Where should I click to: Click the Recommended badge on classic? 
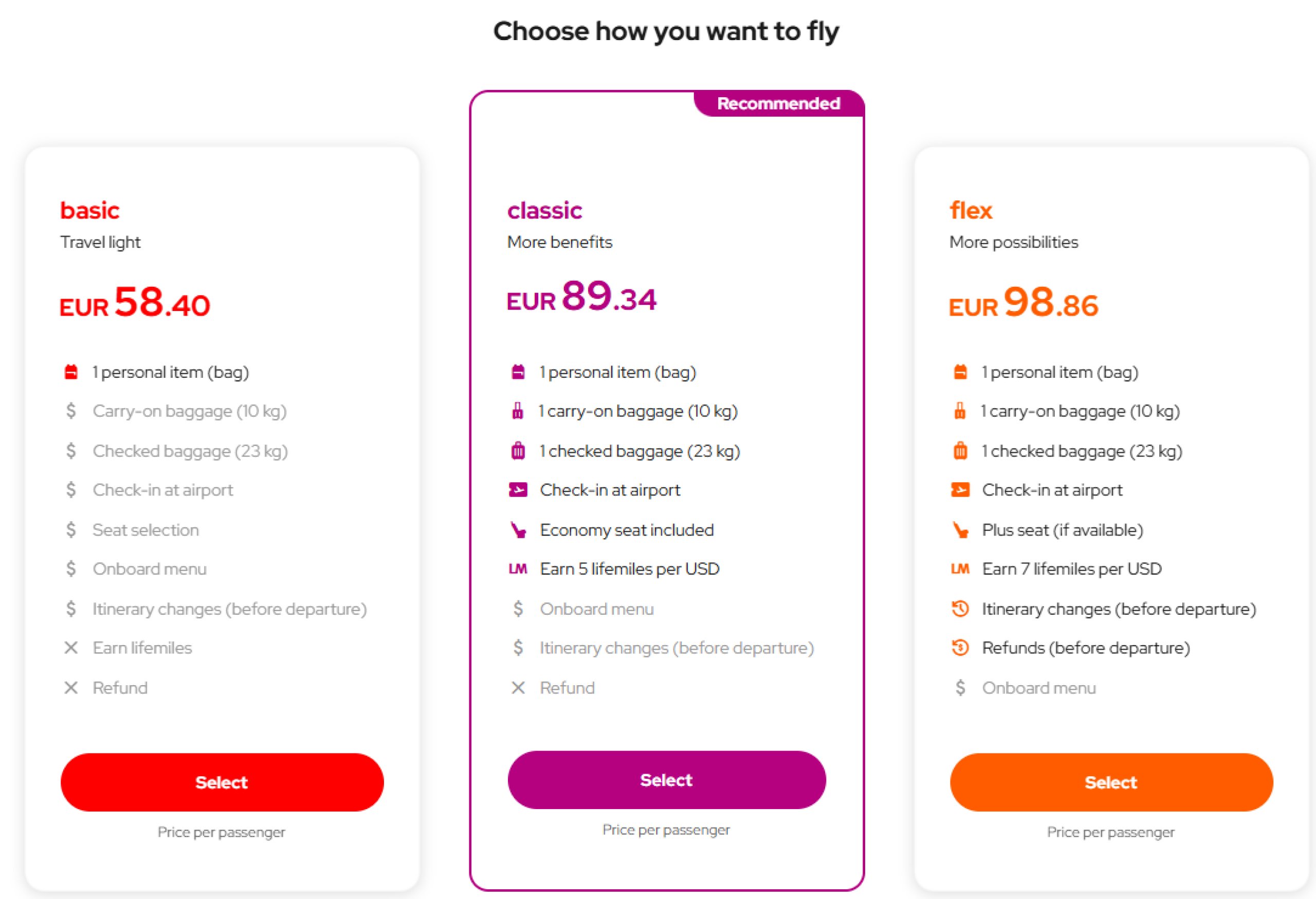coord(779,104)
